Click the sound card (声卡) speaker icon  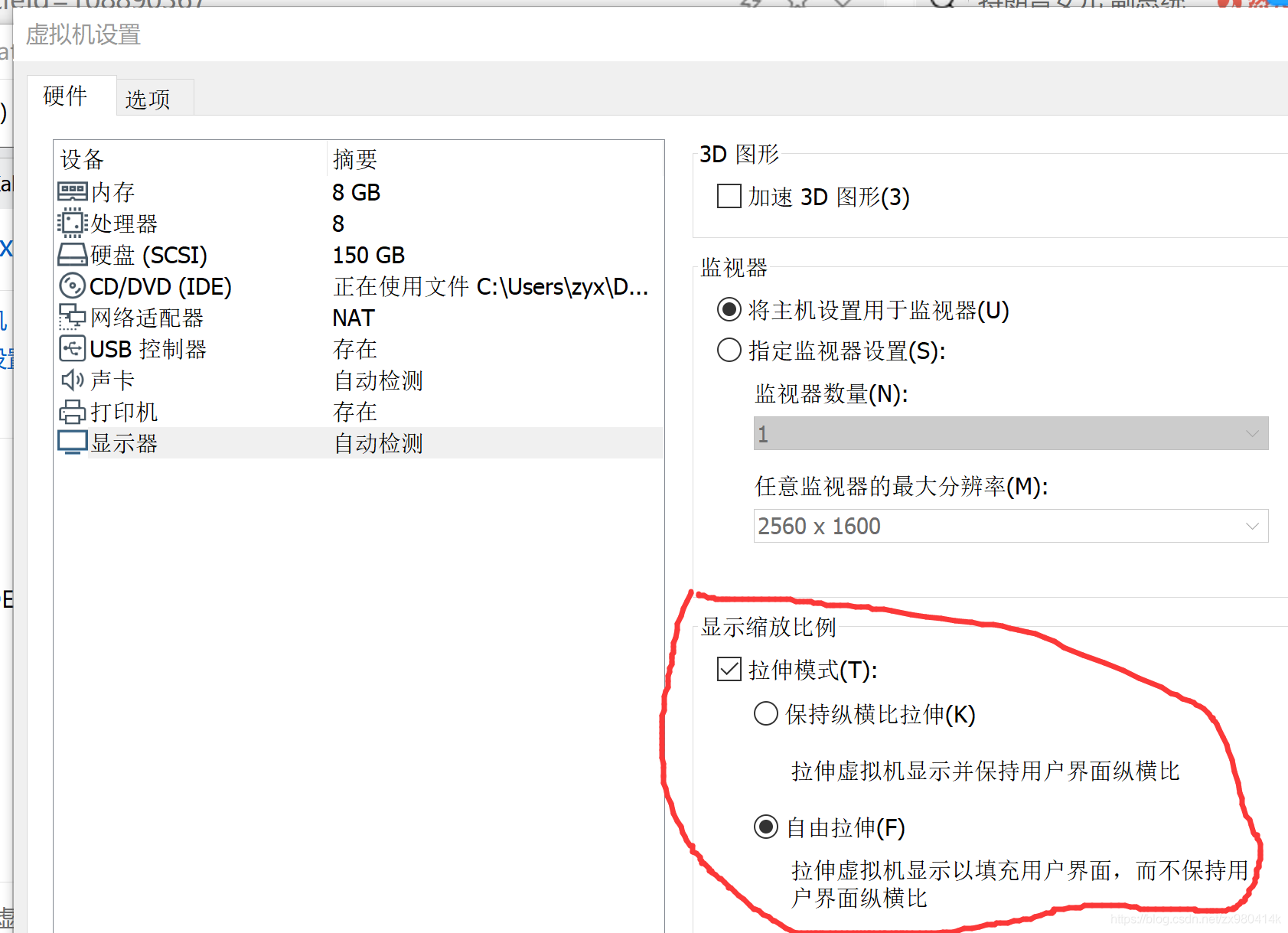pos(72,380)
